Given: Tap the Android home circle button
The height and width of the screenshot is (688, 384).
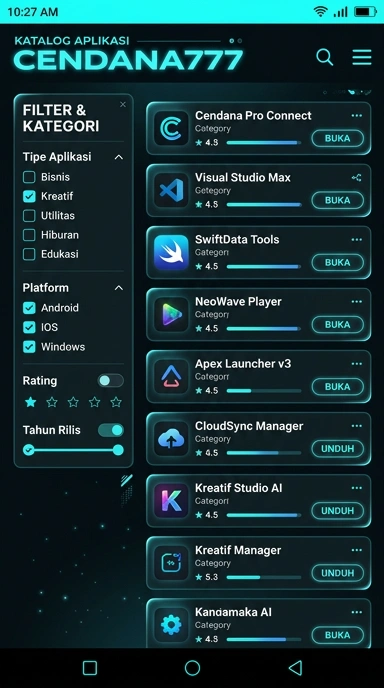Looking at the screenshot, I should [192, 668].
